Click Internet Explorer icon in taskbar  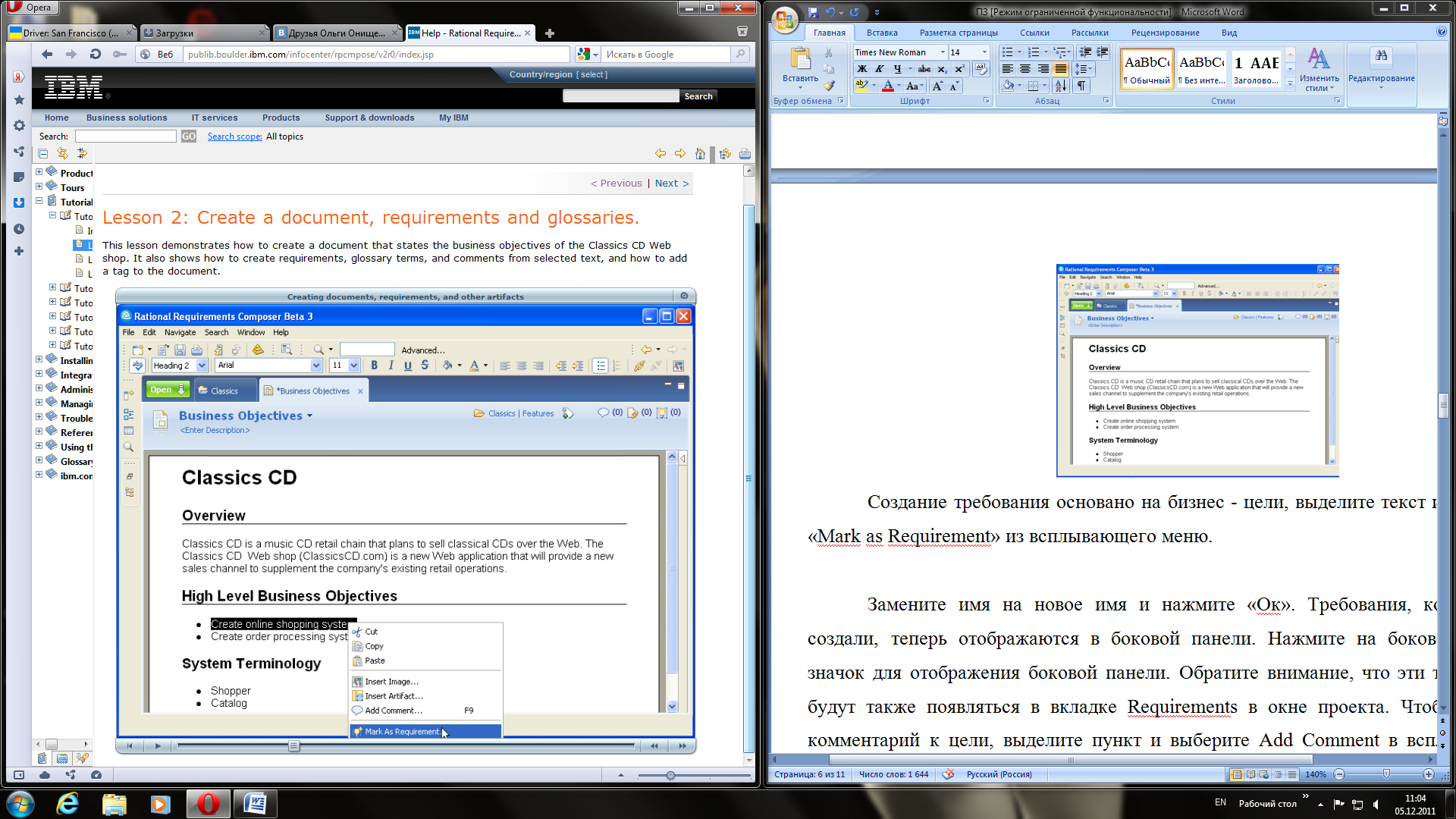[67, 804]
